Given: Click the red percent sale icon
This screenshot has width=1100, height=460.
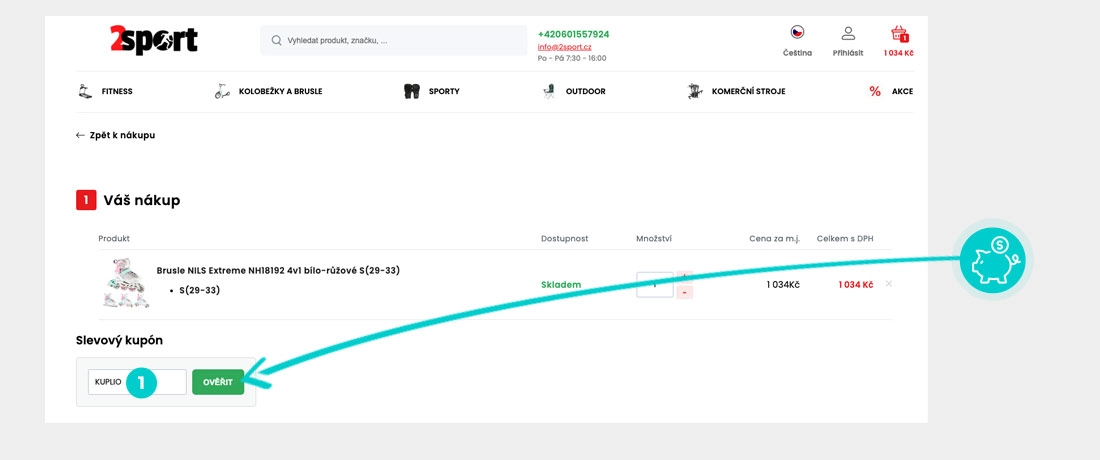Looking at the screenshot, I should point(875,91).
